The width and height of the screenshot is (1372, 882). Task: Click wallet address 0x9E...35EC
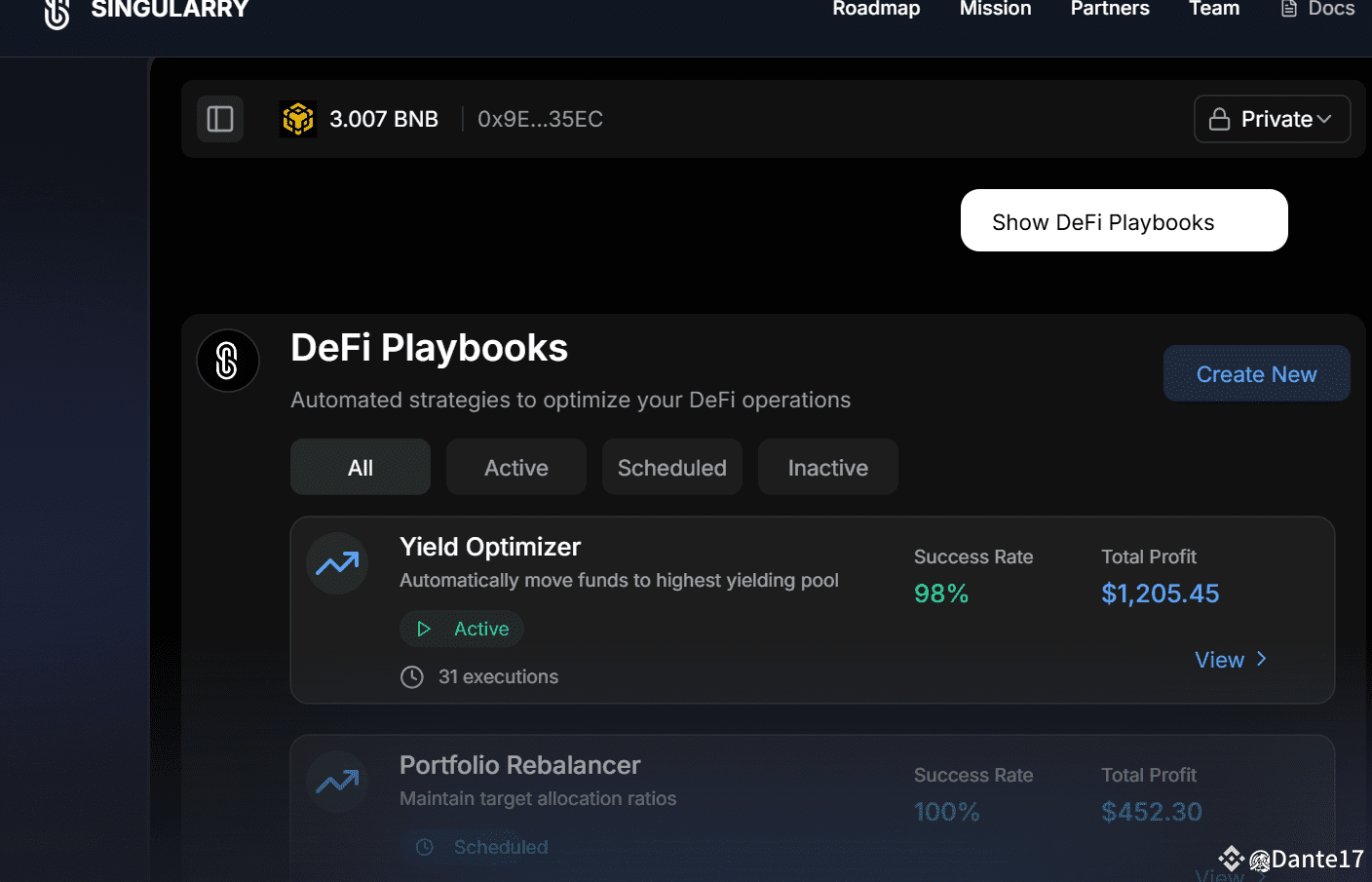click(540, 119)
